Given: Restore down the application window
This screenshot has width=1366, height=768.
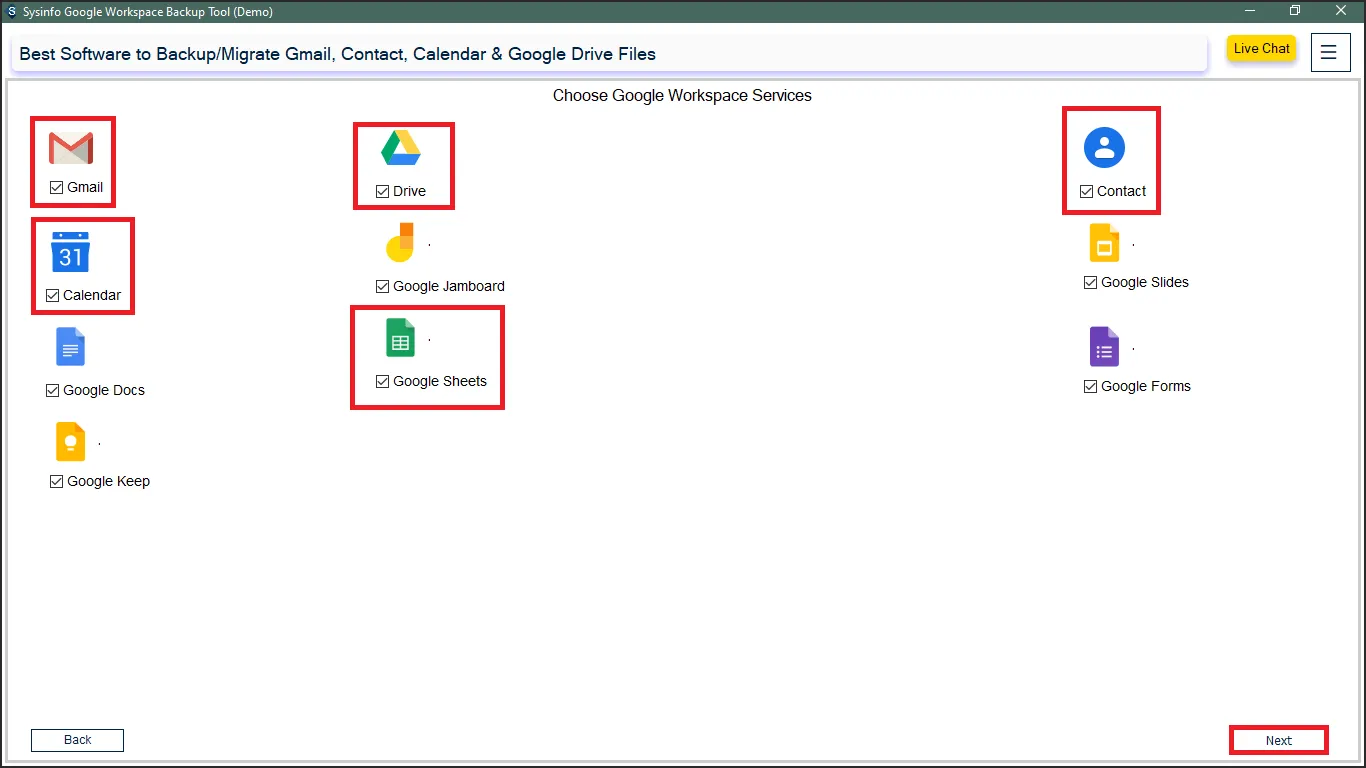Looking at the screenshot, I should pyautogui.click(x=1295, y=11).
